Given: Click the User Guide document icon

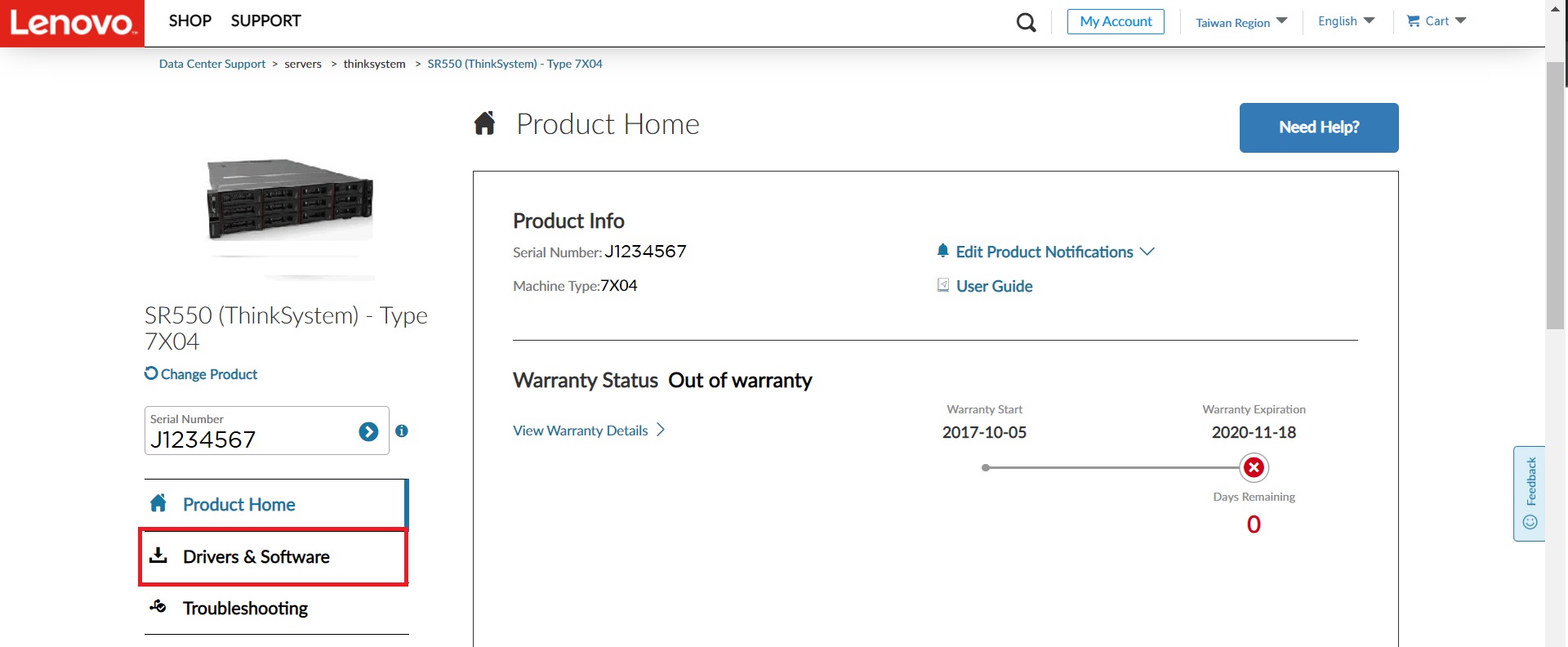Looking at the screenshot, I should pyautogui.click(x=943, y=285).
